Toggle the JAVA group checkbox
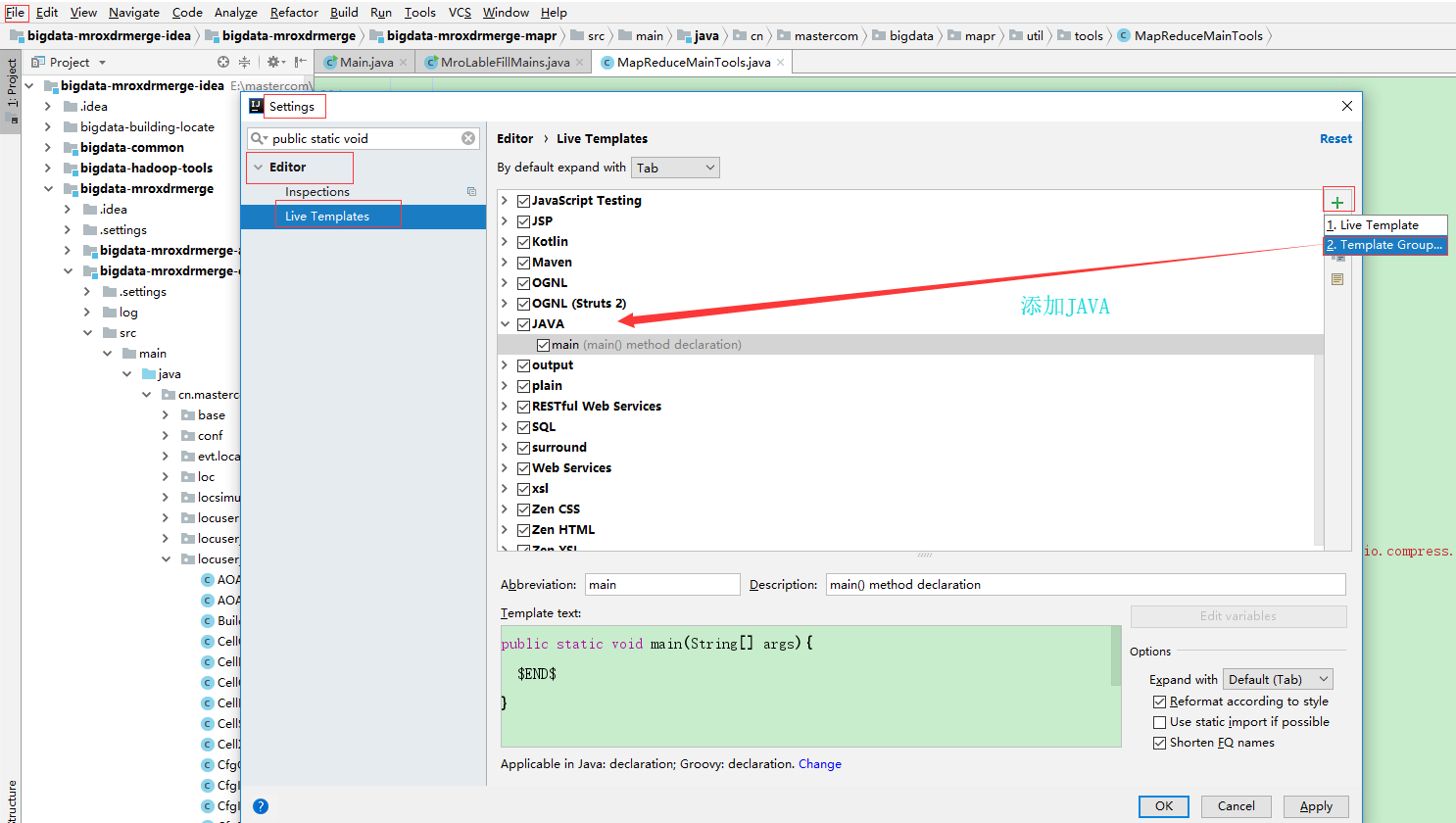Image resolution: width=1456 pixels, height=823 pixels. (x=523, y=324)
